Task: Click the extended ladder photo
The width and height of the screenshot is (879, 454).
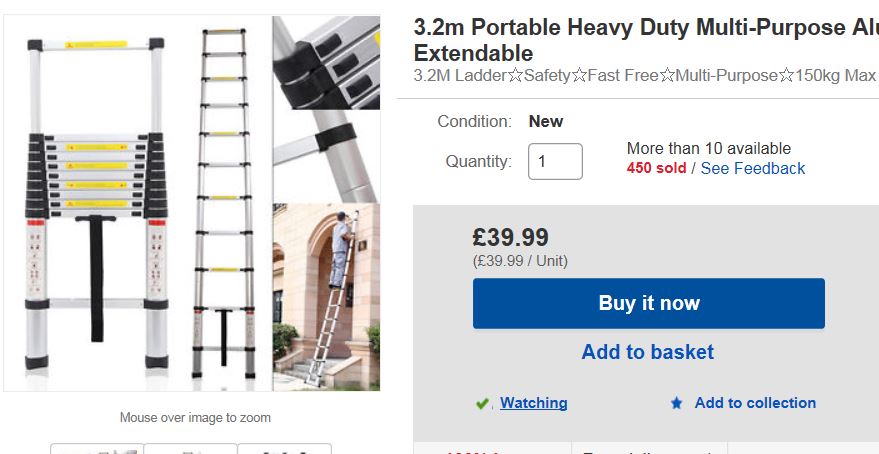Action: tap(222, 200)
